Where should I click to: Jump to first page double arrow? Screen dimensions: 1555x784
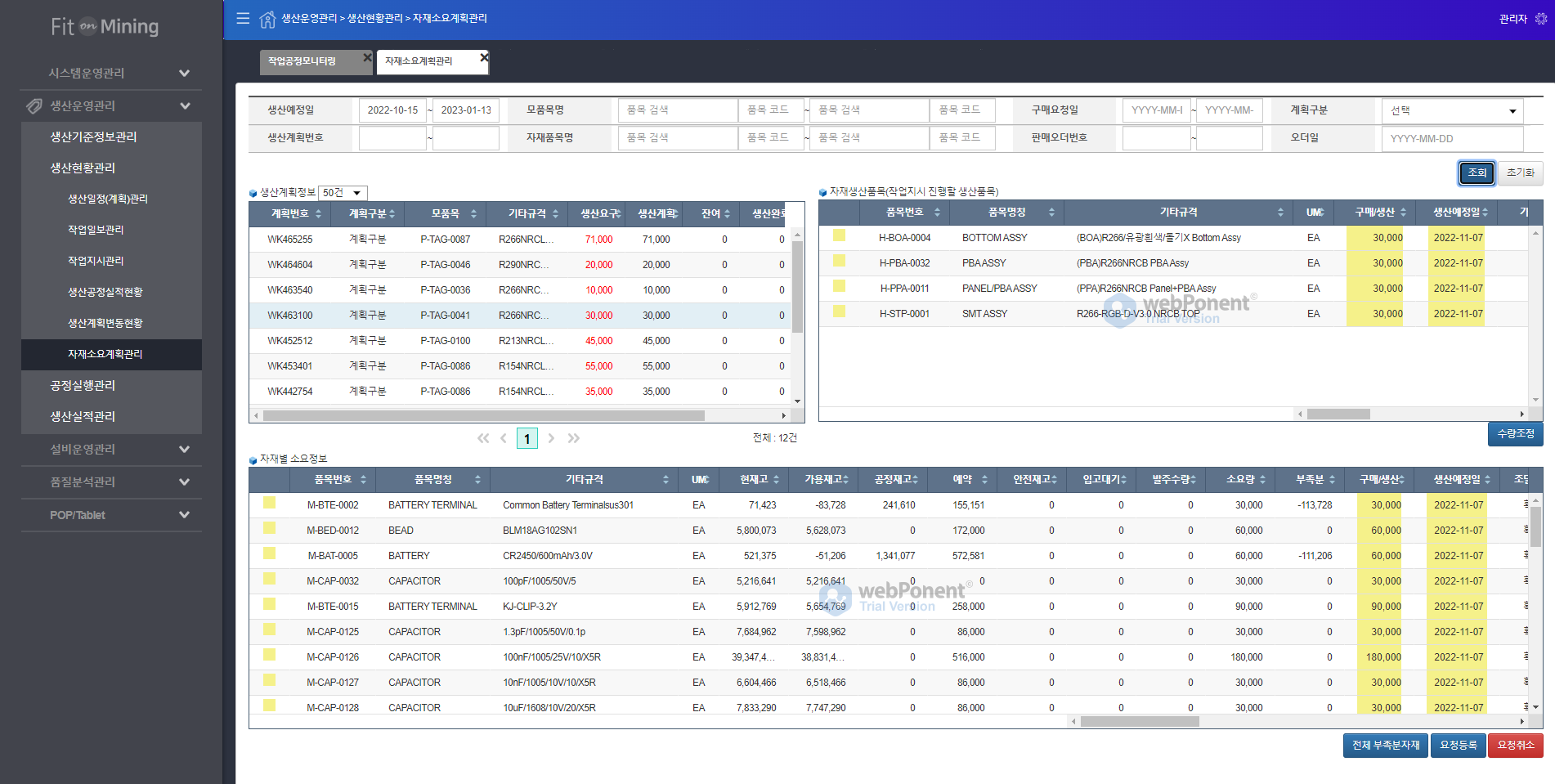(483, 438)
